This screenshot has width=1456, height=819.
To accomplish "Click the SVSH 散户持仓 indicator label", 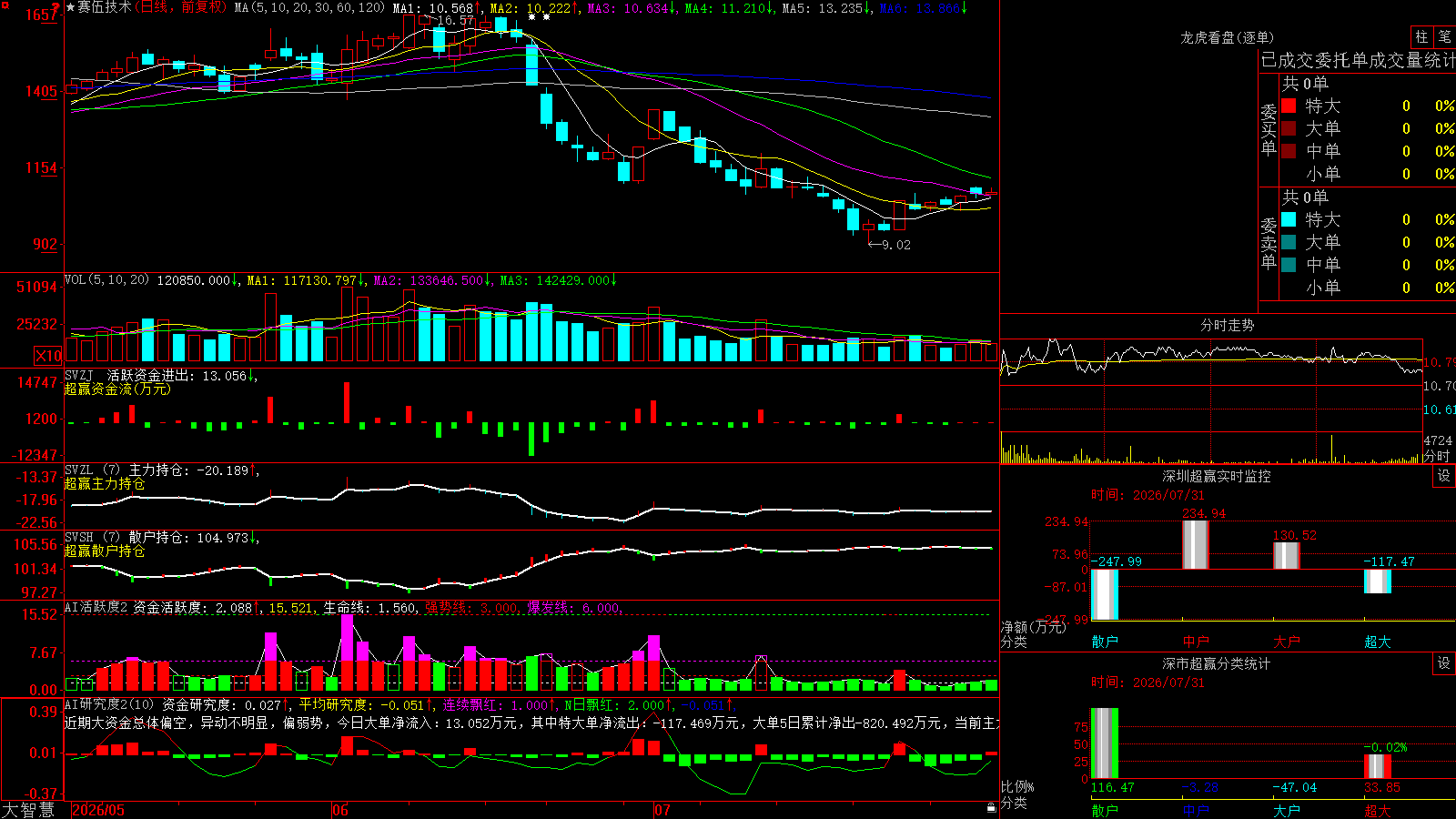I will (124, 538).
